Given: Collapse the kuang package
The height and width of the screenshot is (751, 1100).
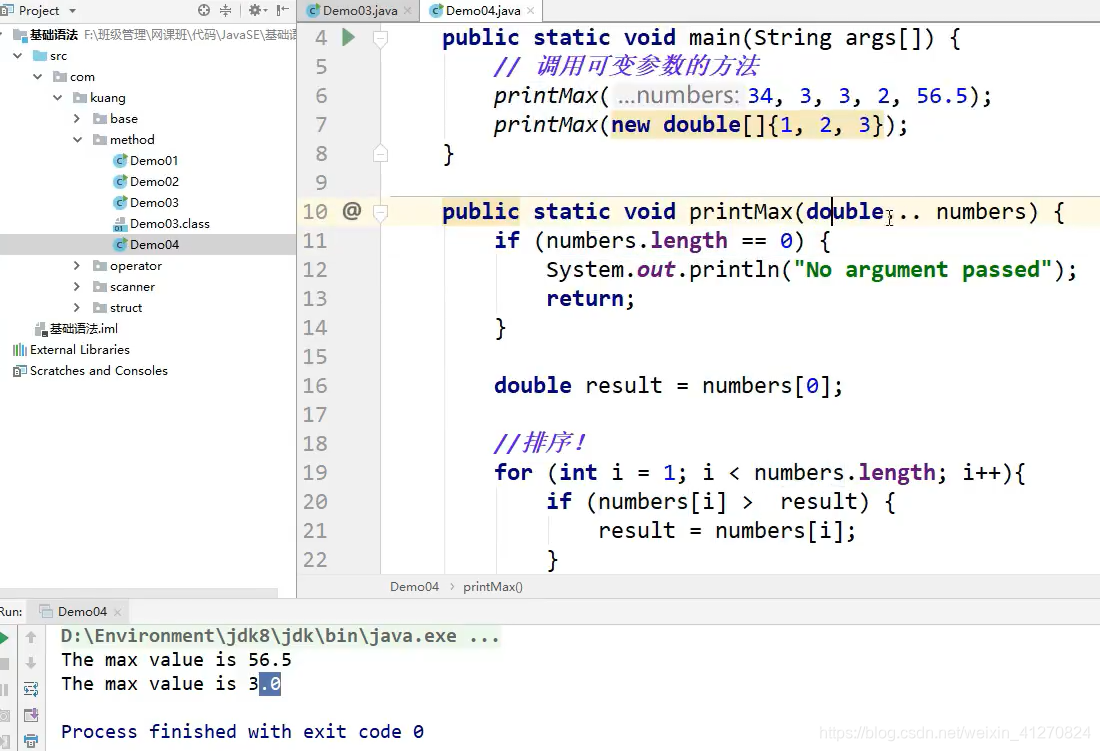Looking at the screenshot, I should pos(58,97).
